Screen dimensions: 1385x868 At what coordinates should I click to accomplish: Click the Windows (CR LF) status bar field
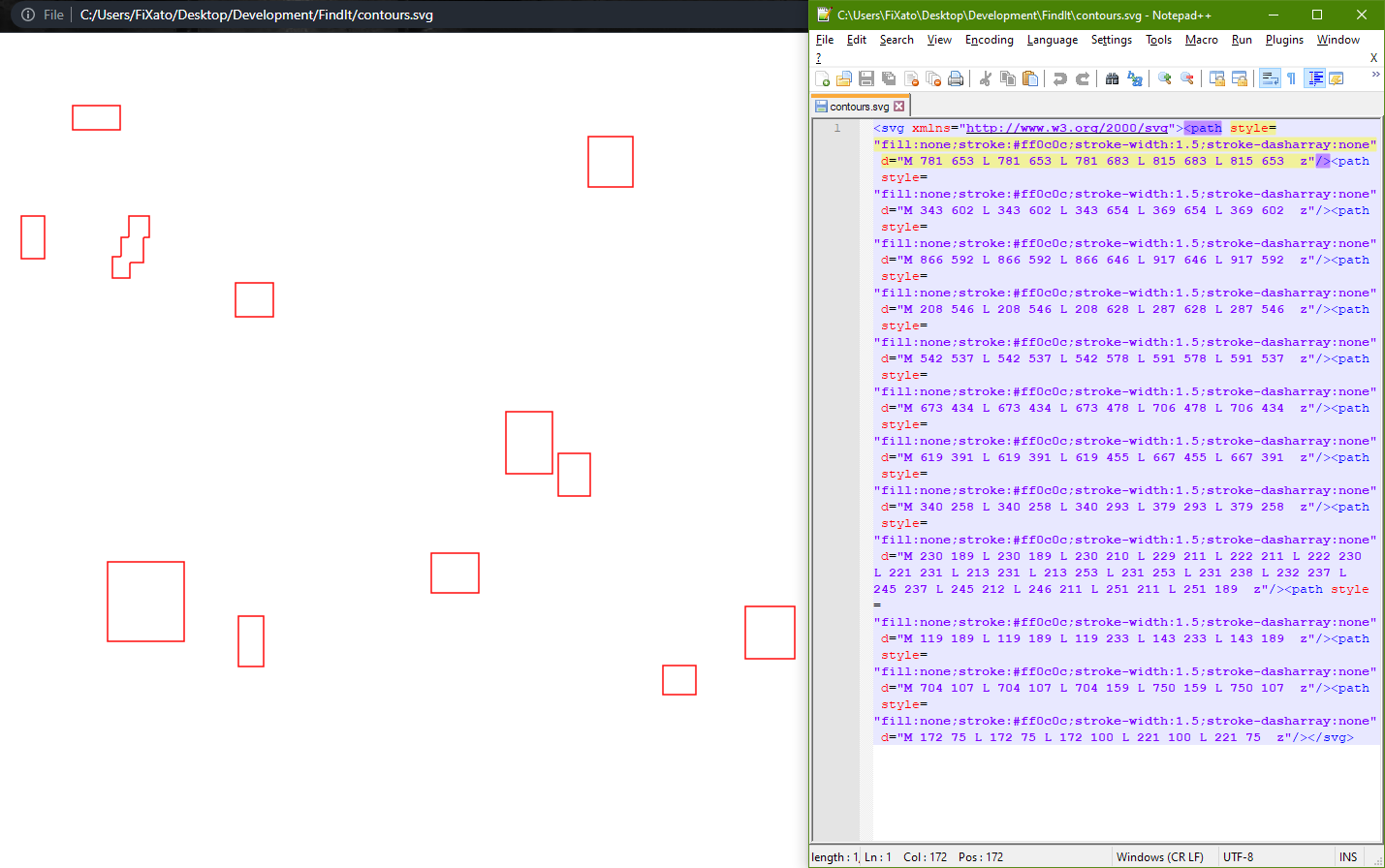(x=1160, y=857)
